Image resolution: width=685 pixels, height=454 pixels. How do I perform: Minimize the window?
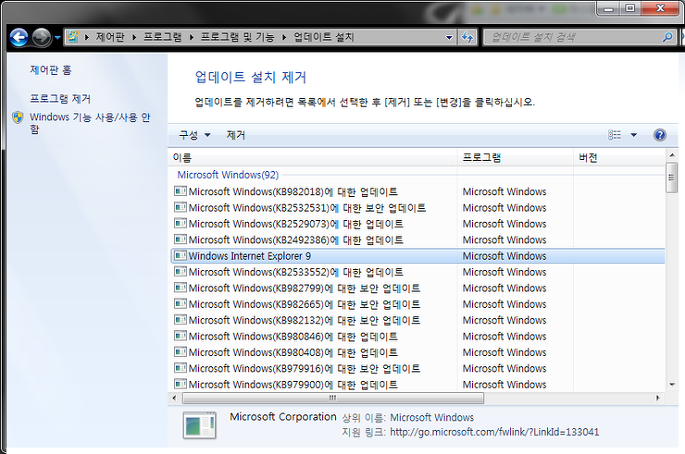point(609,8)
